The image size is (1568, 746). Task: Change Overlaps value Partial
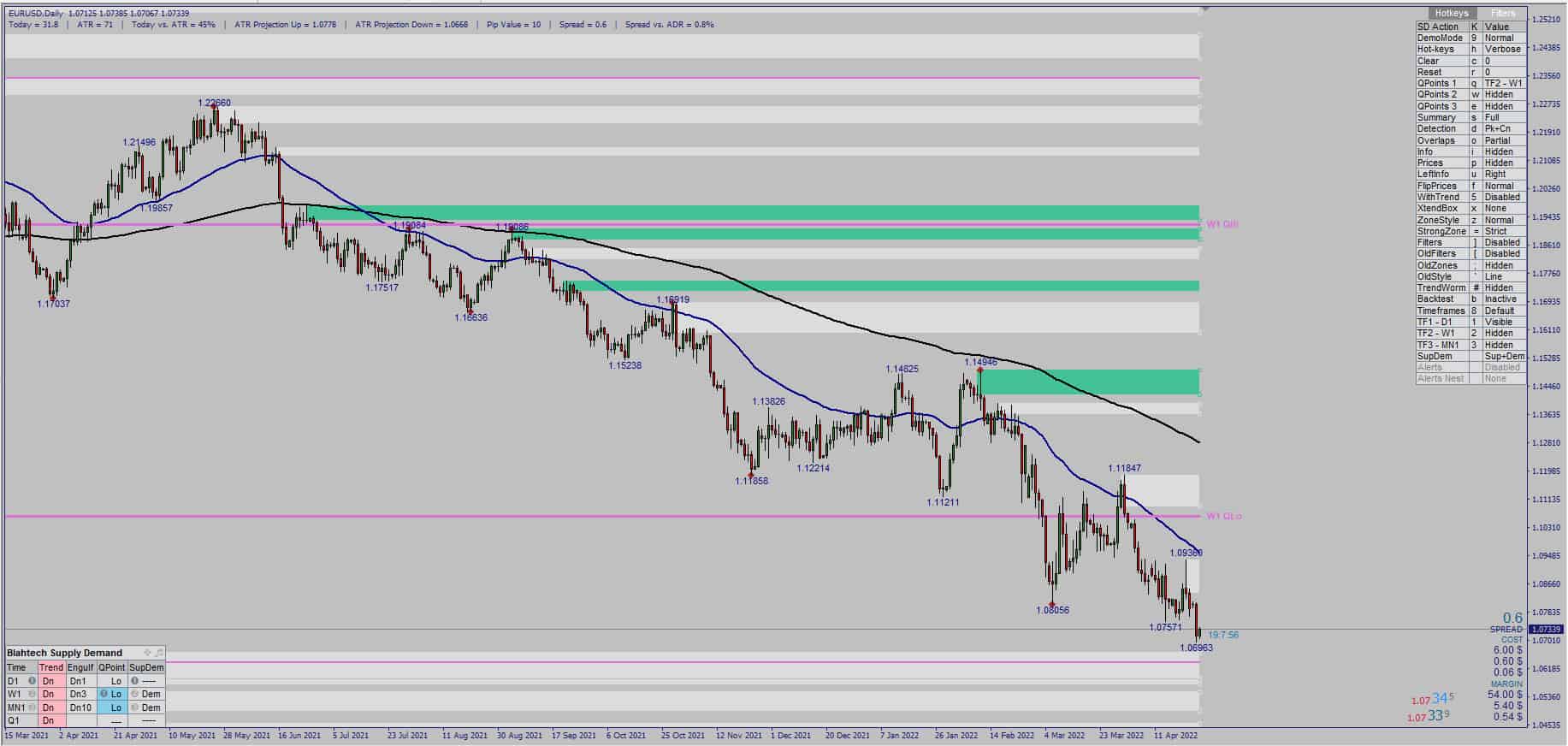tap(1503, 140)
